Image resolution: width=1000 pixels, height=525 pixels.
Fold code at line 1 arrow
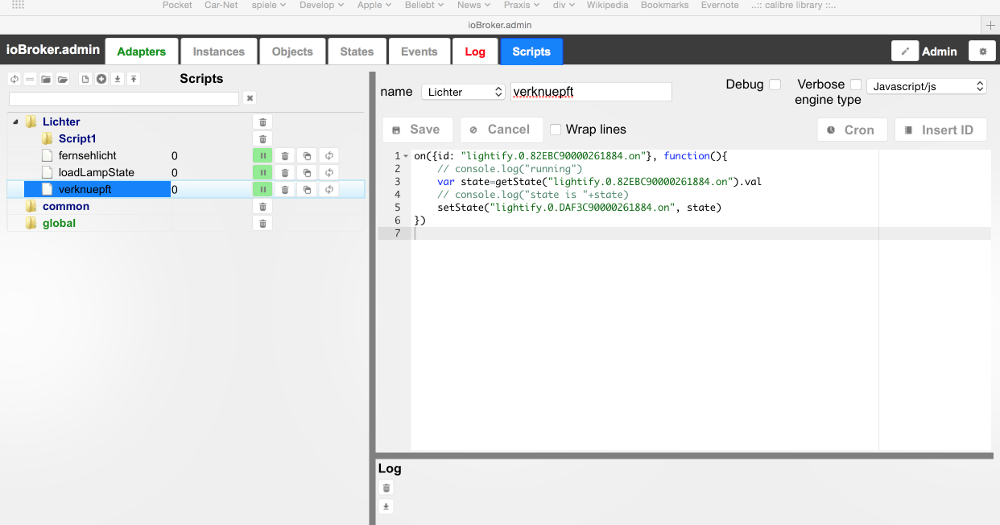(x=406, y=156)
